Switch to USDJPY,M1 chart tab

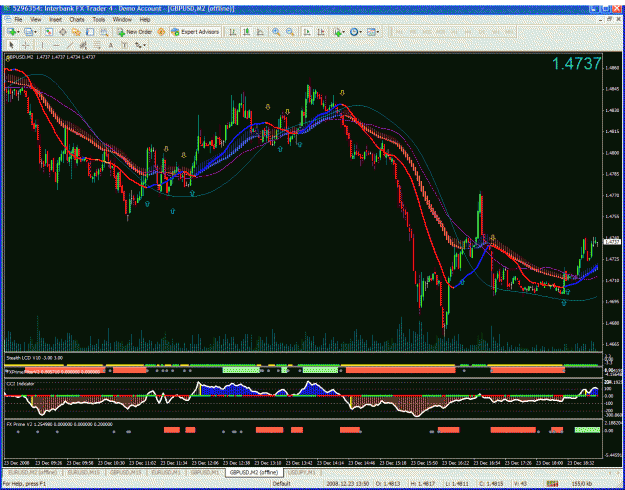pyautogui.click(x=302, y=472)
